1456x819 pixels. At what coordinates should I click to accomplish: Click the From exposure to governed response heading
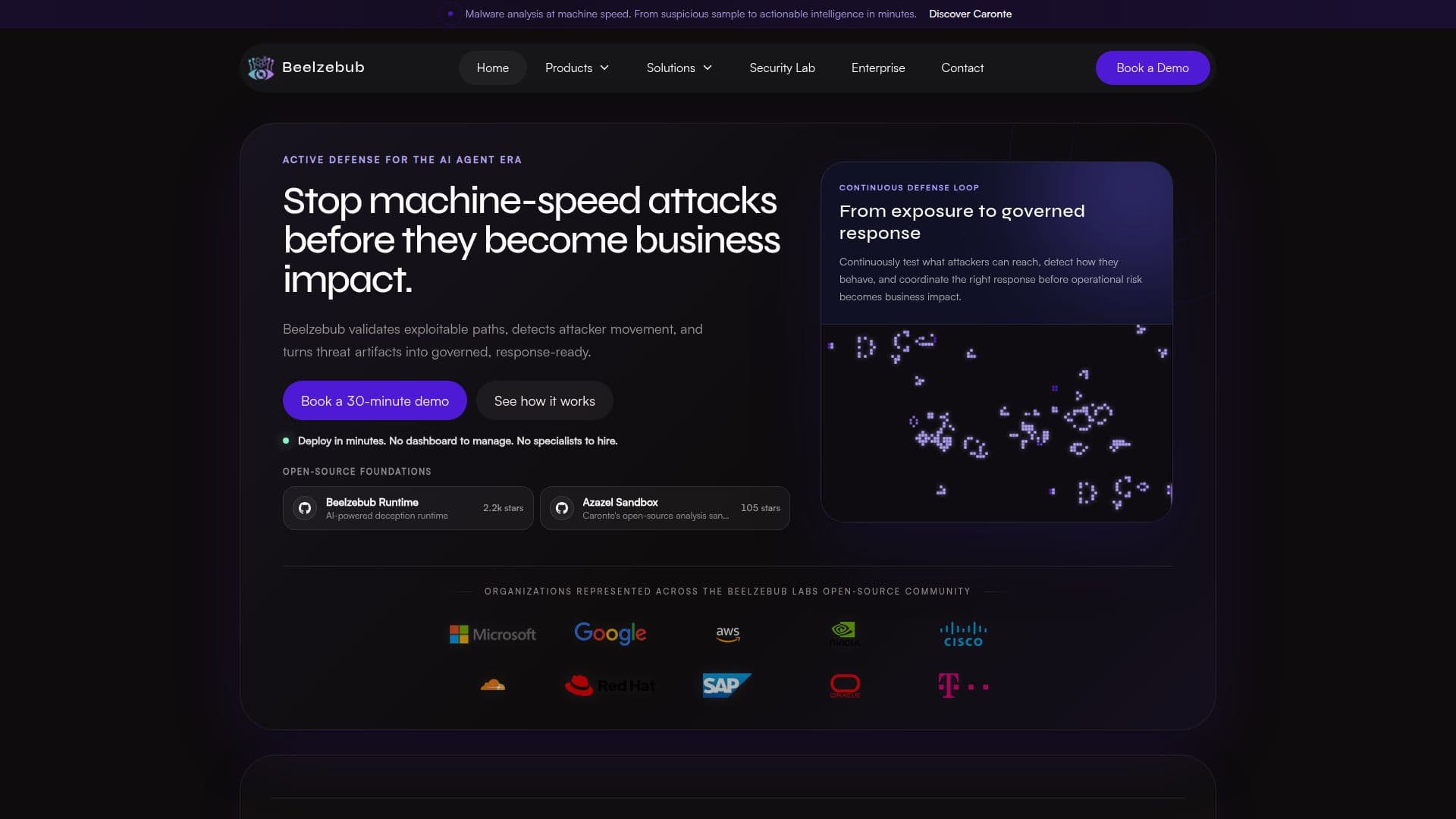(962, 221)
